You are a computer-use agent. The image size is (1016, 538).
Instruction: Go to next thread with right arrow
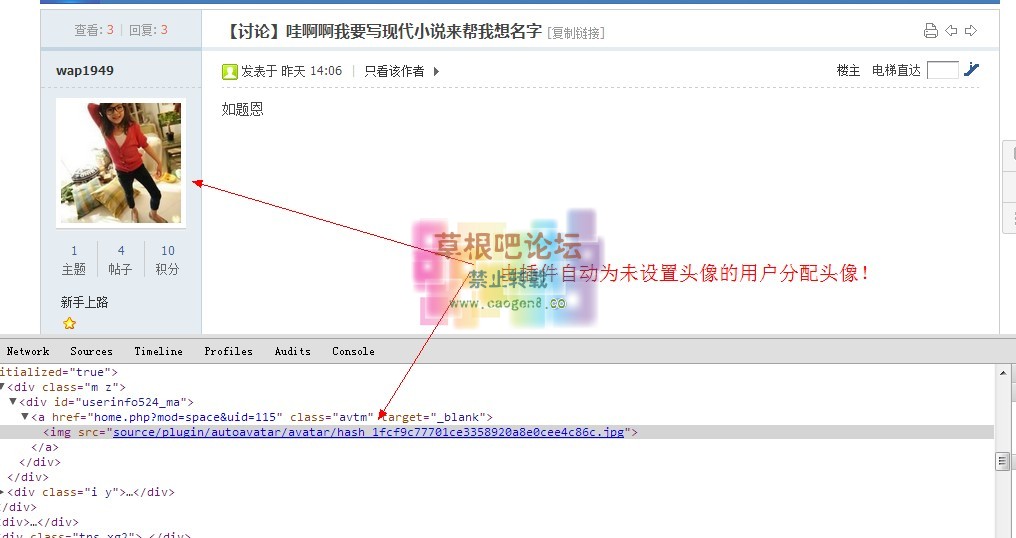tap(970, 31)
